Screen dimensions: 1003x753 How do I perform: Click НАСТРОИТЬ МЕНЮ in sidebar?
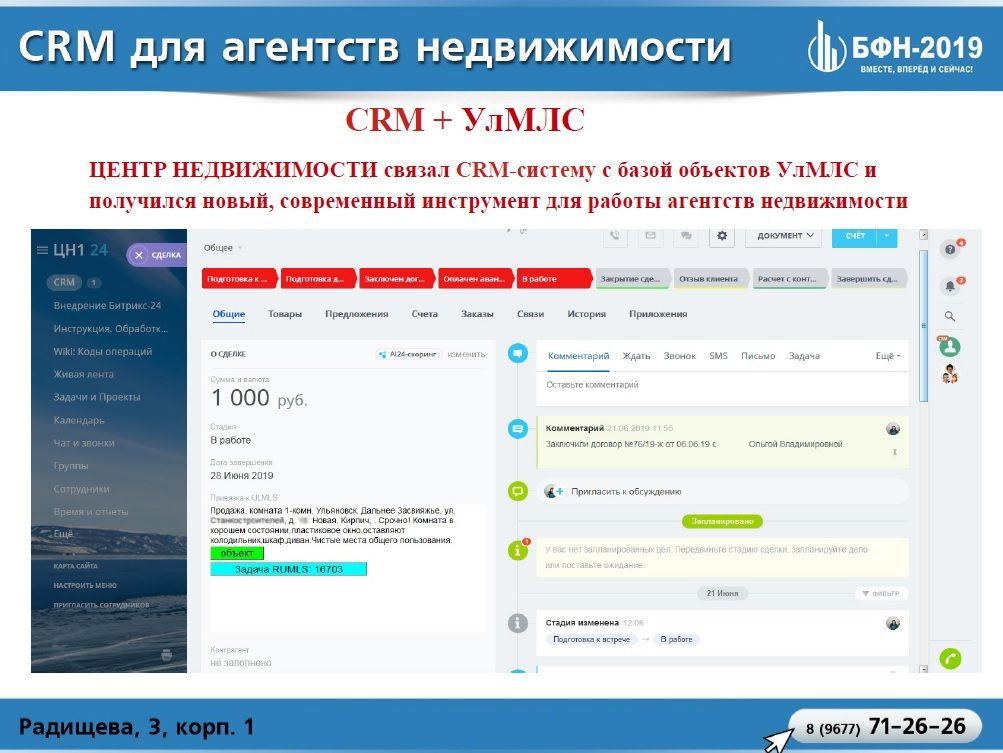pyautogui.click(x=85, y=585)
